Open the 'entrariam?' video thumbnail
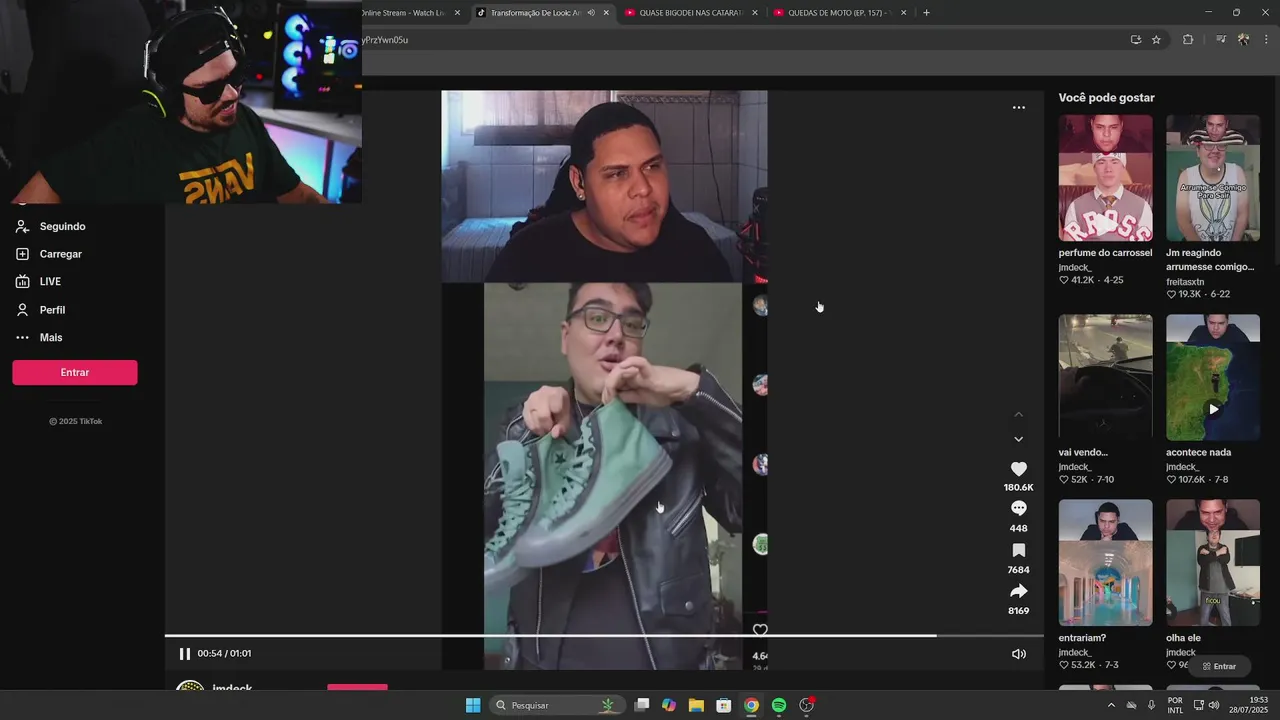The width and height of the screenshot is (1280, 720). (1105, 562)
